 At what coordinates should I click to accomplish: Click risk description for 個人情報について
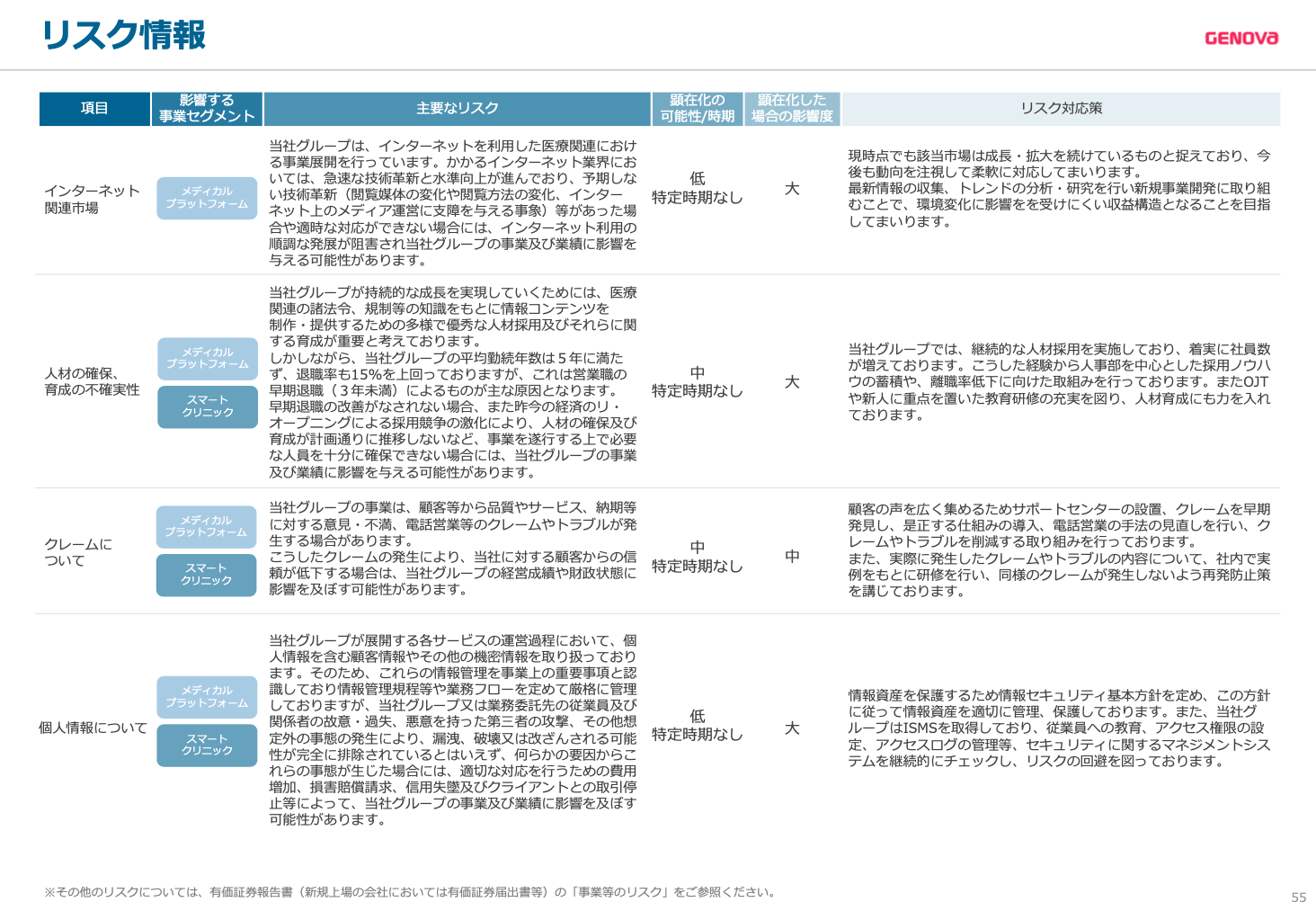click(453, 729)
